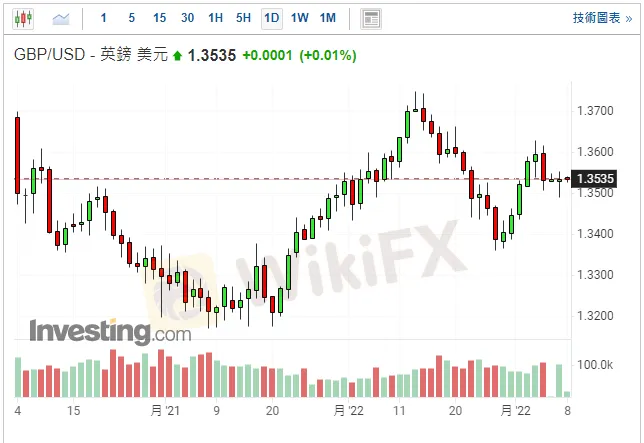The height and width of the screenshot is (443, 644).
Task: Open the 技術圖表 technical chart link
Action: pyautogui.click(x=601, y=18)
